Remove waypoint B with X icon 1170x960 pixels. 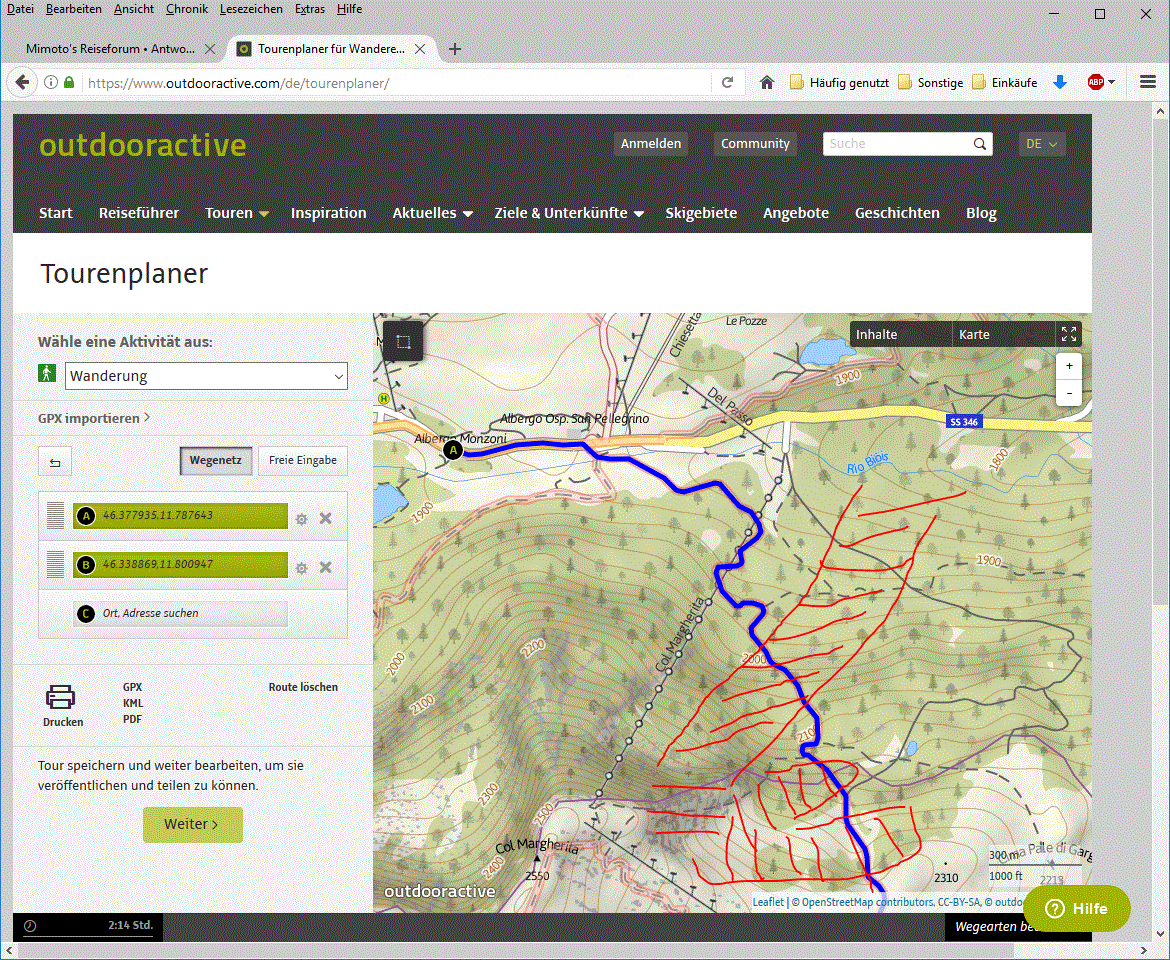[x=325, y=567]
